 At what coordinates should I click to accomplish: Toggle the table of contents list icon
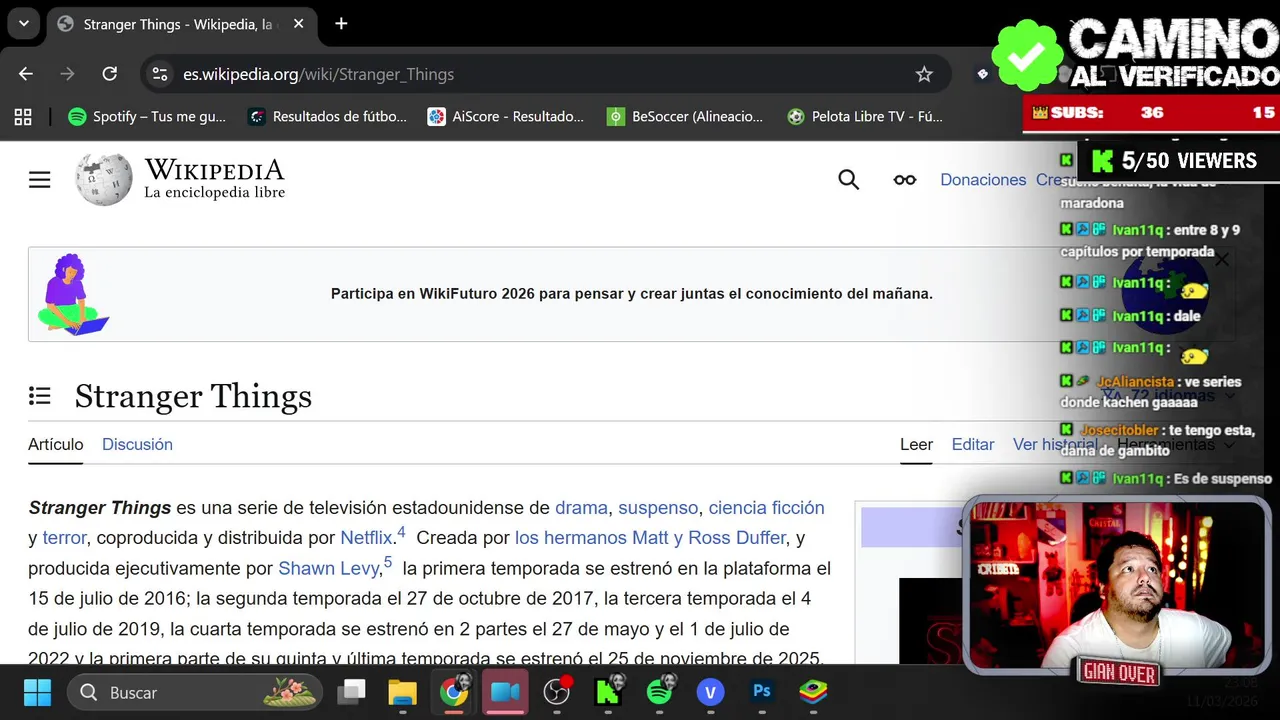tap(40, 397)
